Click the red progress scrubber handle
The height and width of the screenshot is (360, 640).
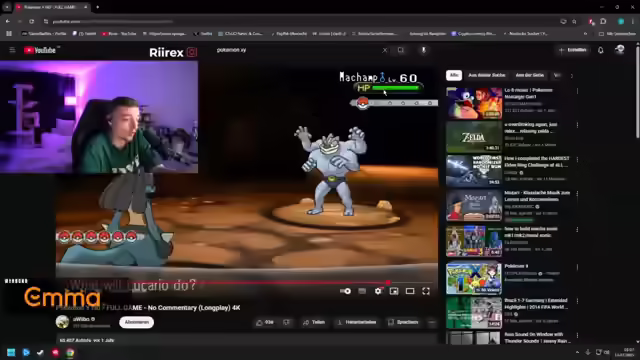[x=388, y=282]
